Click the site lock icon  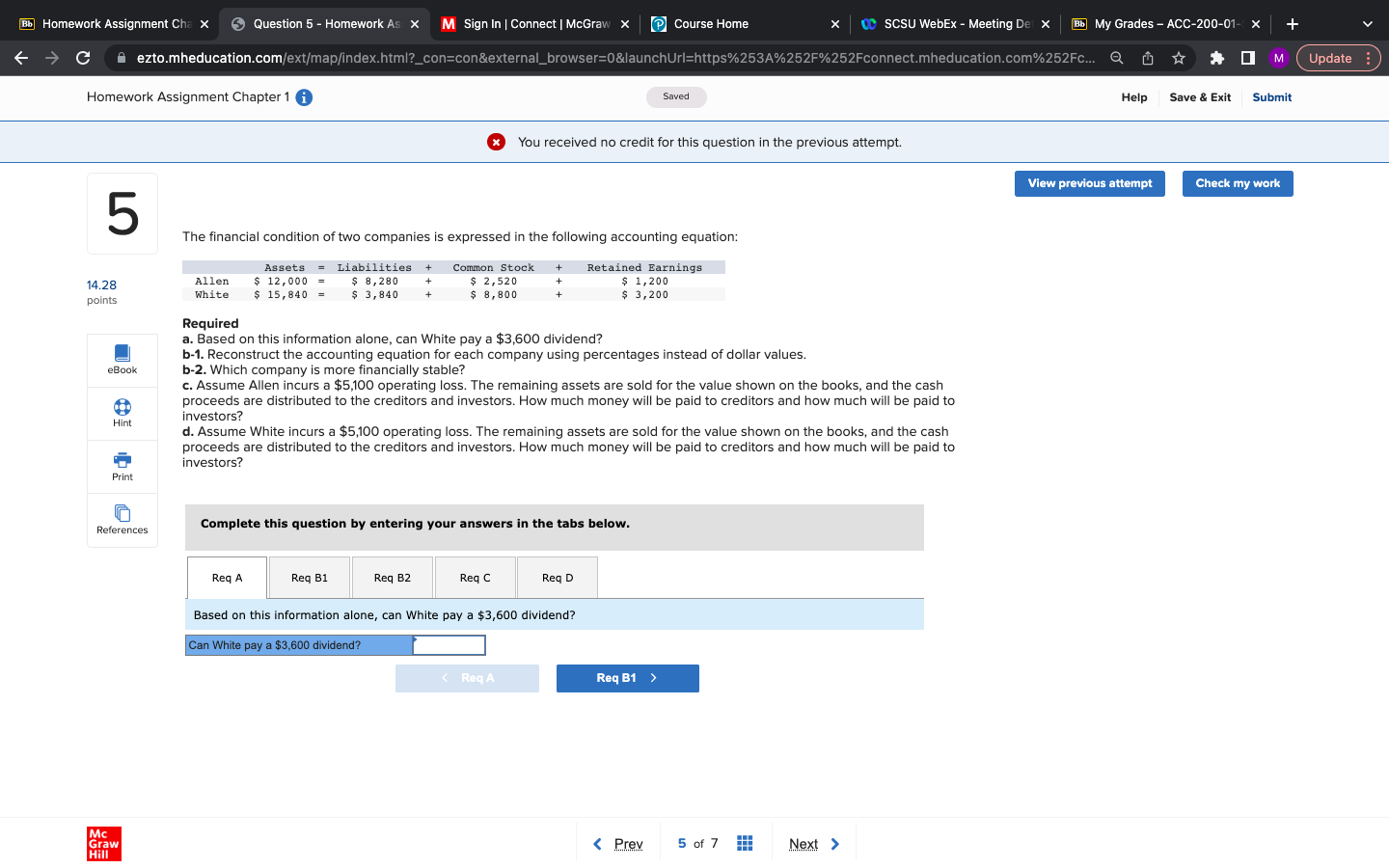(122, 58)
